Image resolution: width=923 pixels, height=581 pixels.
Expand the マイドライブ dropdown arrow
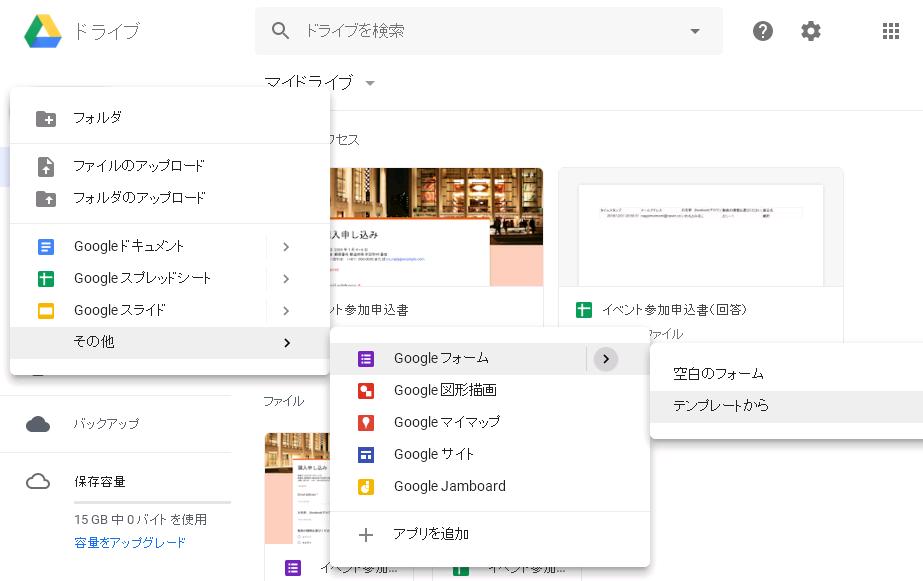[370, 83]
